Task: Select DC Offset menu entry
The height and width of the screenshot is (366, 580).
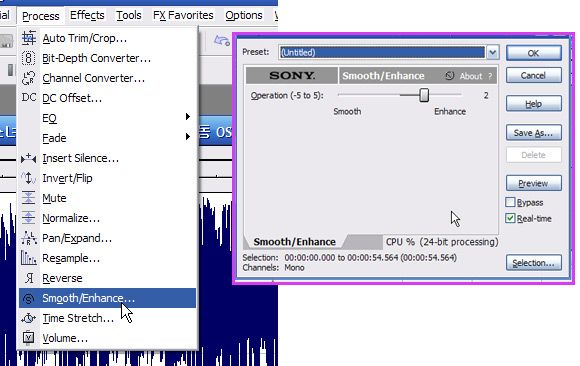Action: (x=107, y=98)
